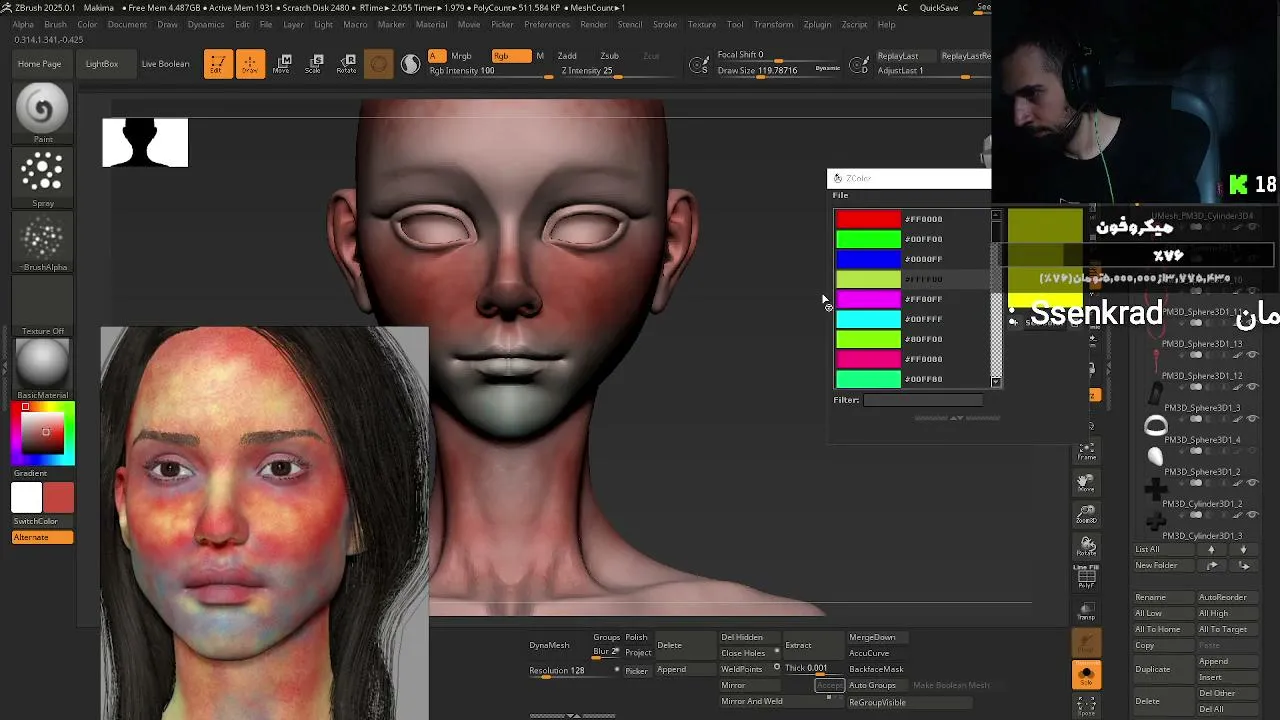This screenshot has height=720, width=1280.
Task: Open the File menu in ZColor panel
Action: click(840, 195)
